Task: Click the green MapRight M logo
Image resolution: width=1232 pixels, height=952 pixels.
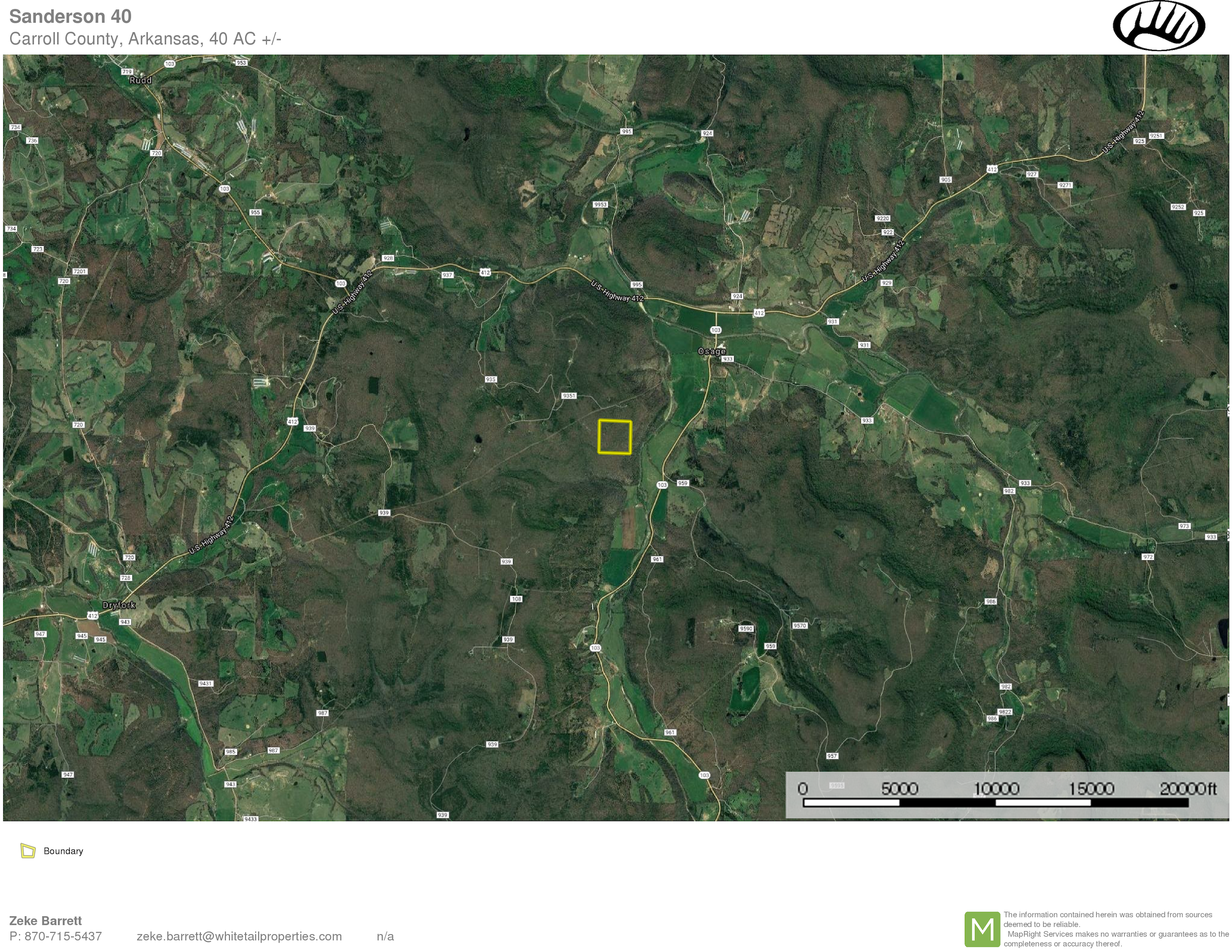Action: [x=982, y=929]
